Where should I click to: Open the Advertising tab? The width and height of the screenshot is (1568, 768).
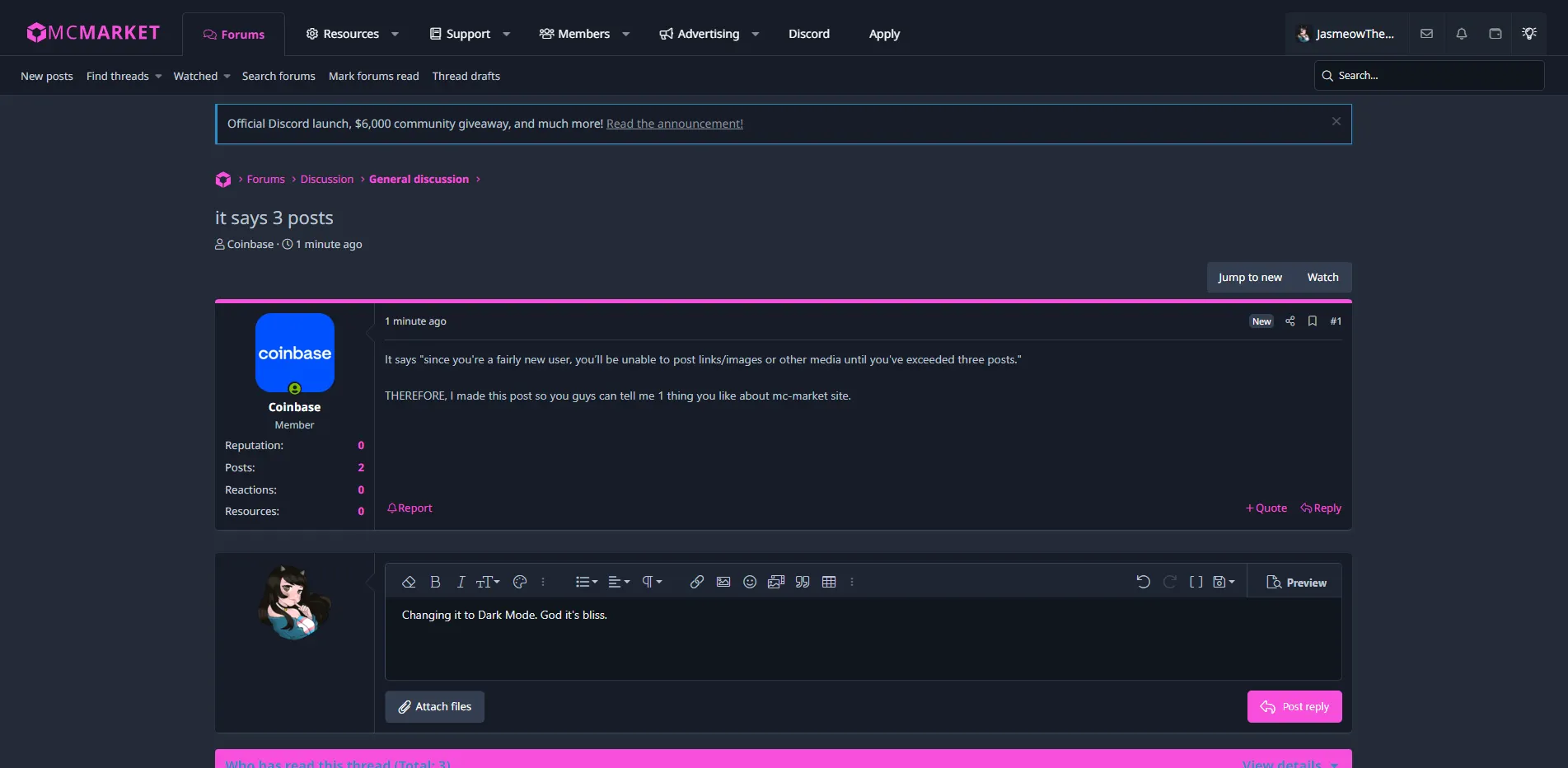coord(699,34)
